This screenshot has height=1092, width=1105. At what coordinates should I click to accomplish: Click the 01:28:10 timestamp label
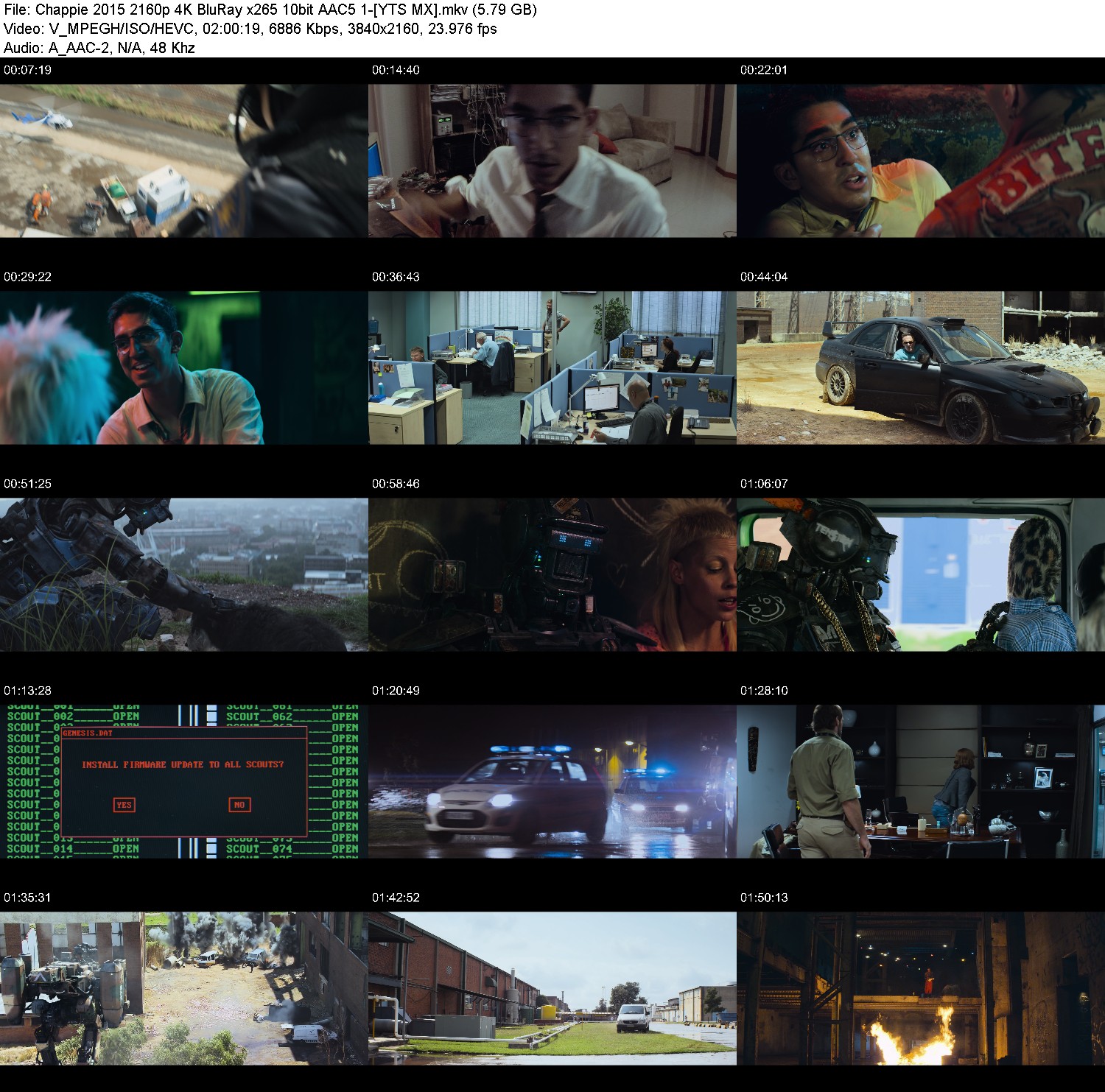coord(764,691)
